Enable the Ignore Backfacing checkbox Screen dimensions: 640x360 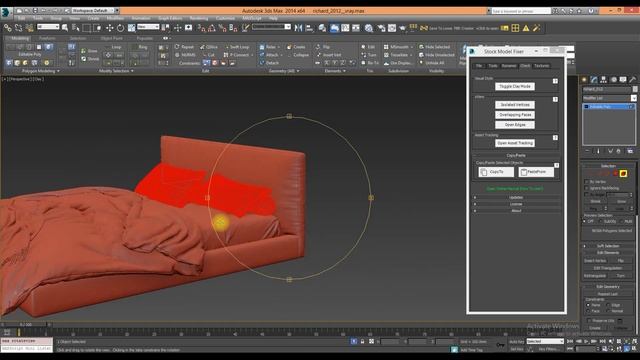[587, 188]
